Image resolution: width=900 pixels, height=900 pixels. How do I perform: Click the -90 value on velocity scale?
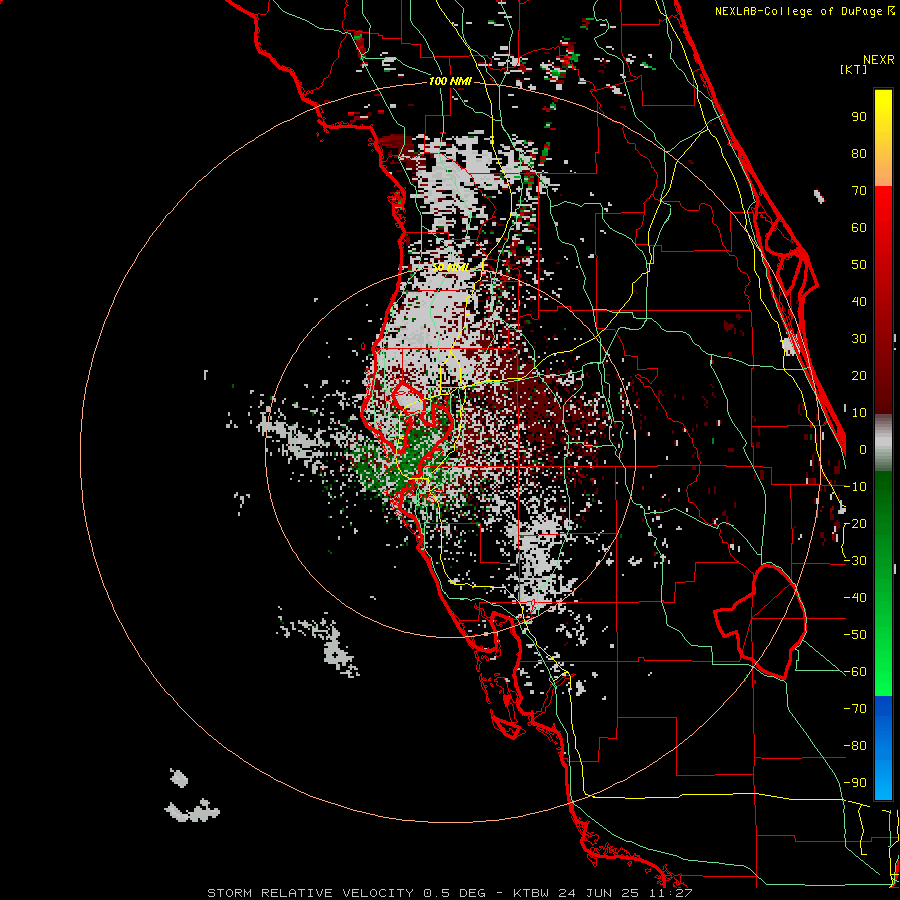(x=855, y=783)
